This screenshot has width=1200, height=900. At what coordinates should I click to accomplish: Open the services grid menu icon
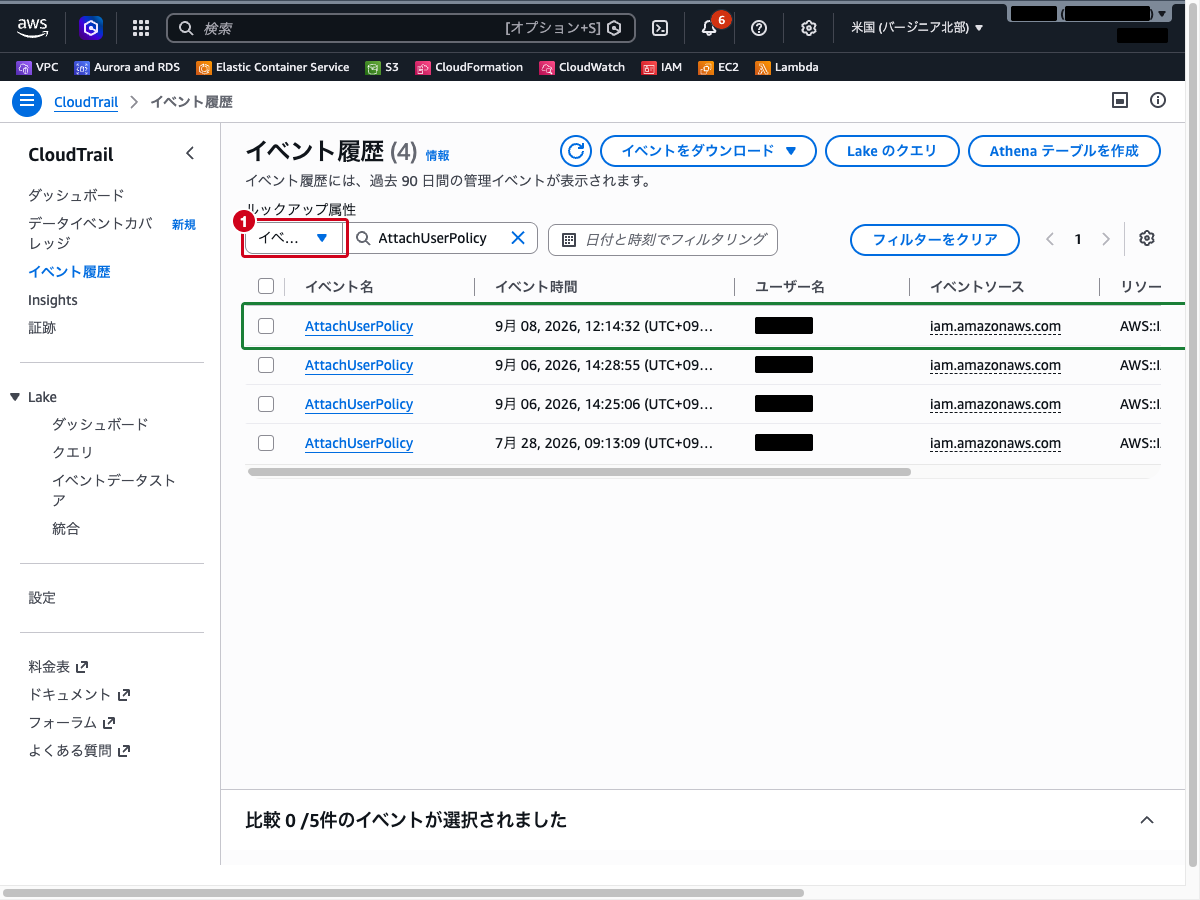[141, 28]
